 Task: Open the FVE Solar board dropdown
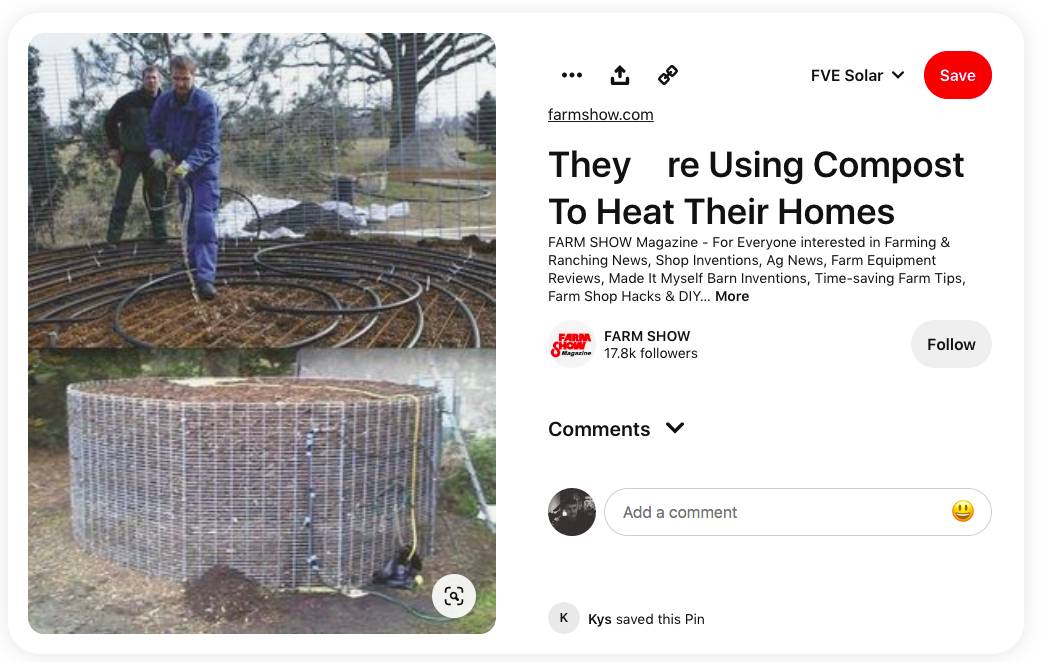(857, 75)
